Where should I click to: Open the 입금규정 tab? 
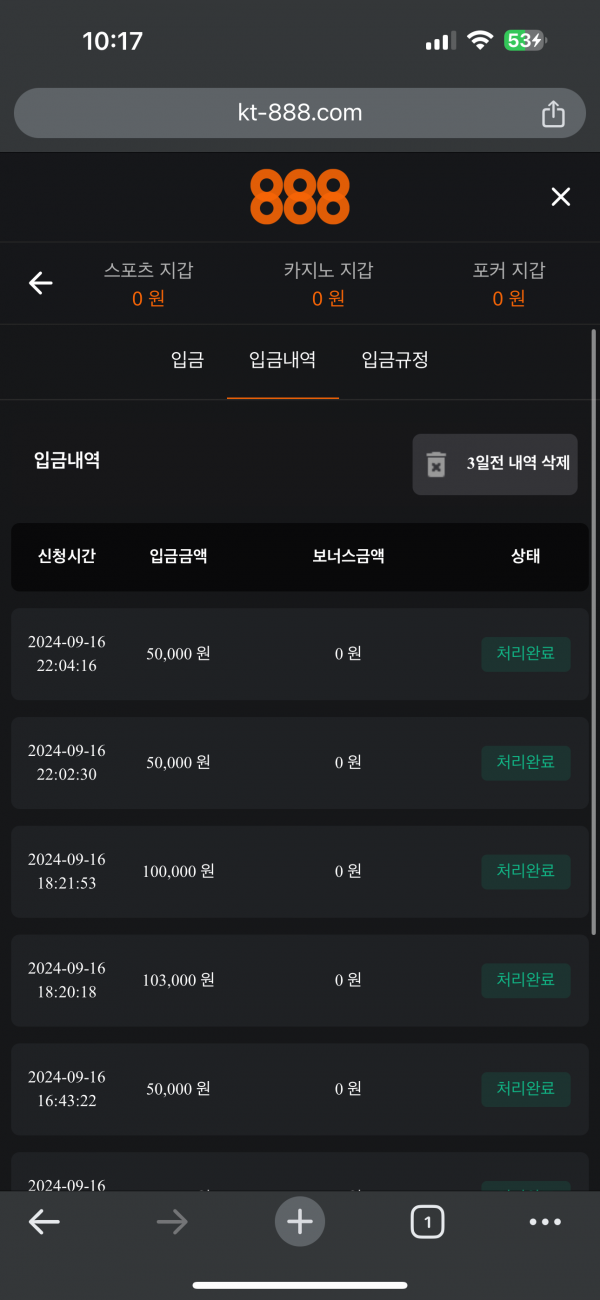395,360
